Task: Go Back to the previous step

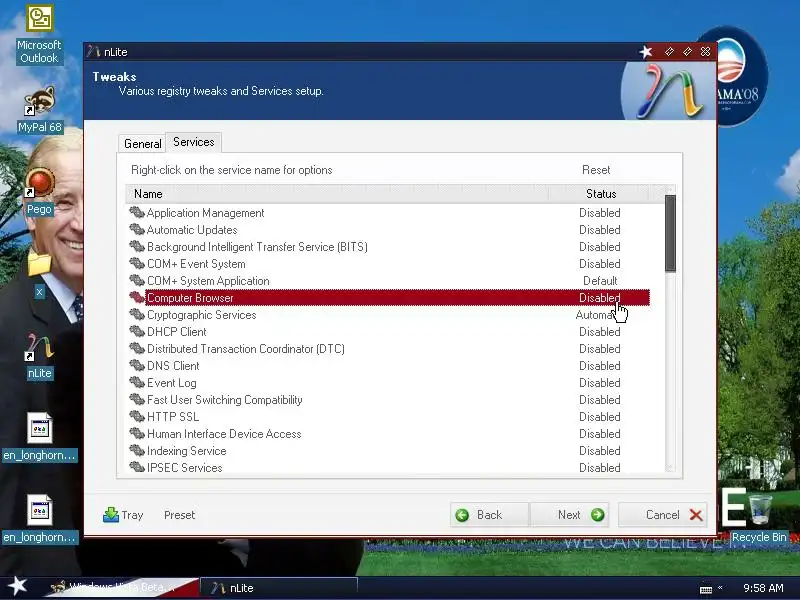Action: pos(489,515)
